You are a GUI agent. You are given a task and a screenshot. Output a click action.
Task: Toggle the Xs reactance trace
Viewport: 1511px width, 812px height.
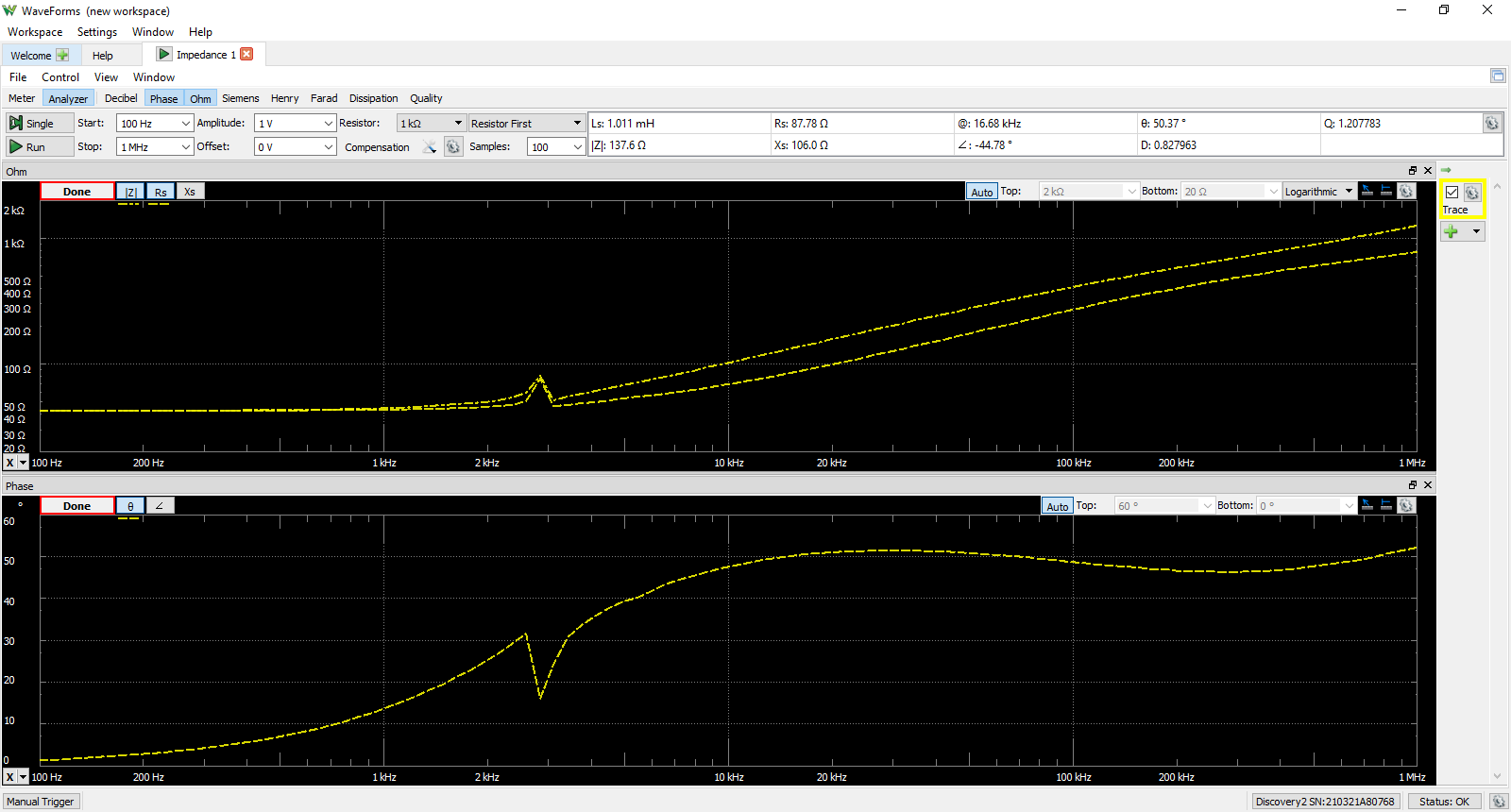tap(190, 192)
